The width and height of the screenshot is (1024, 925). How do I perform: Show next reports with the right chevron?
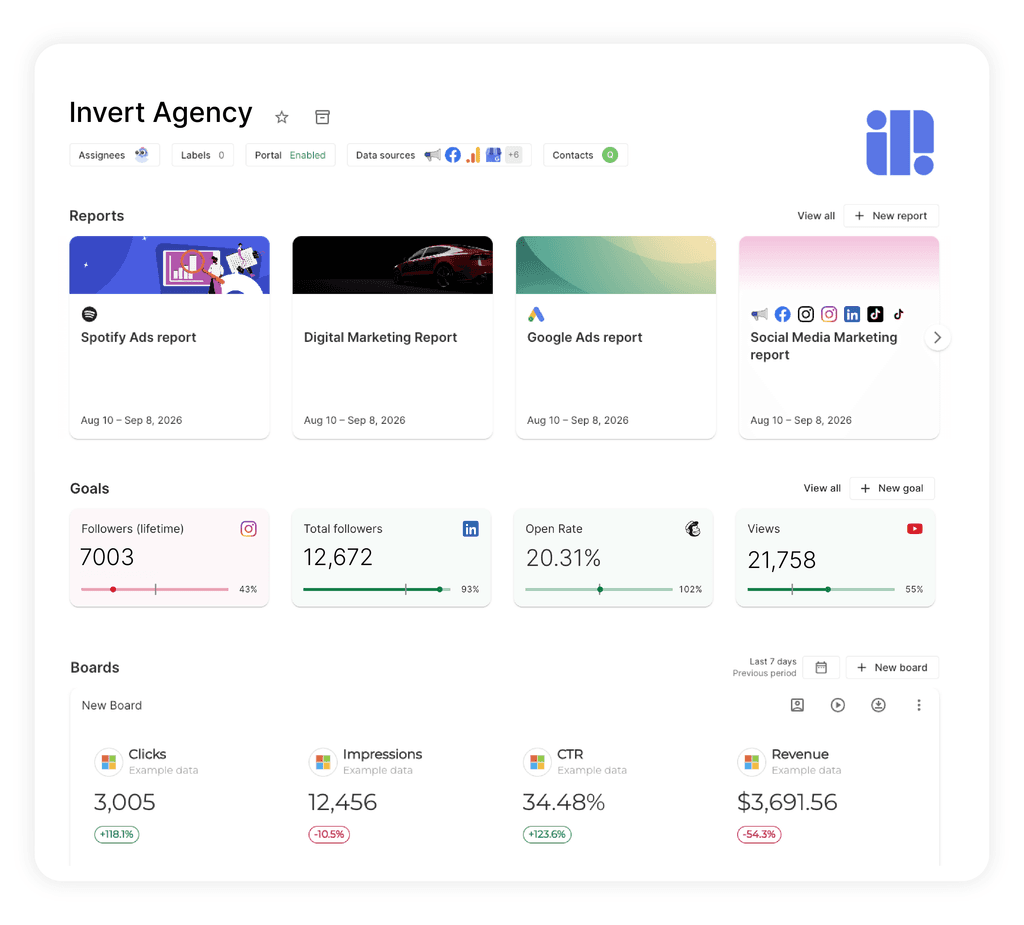[x=937, y=337]
